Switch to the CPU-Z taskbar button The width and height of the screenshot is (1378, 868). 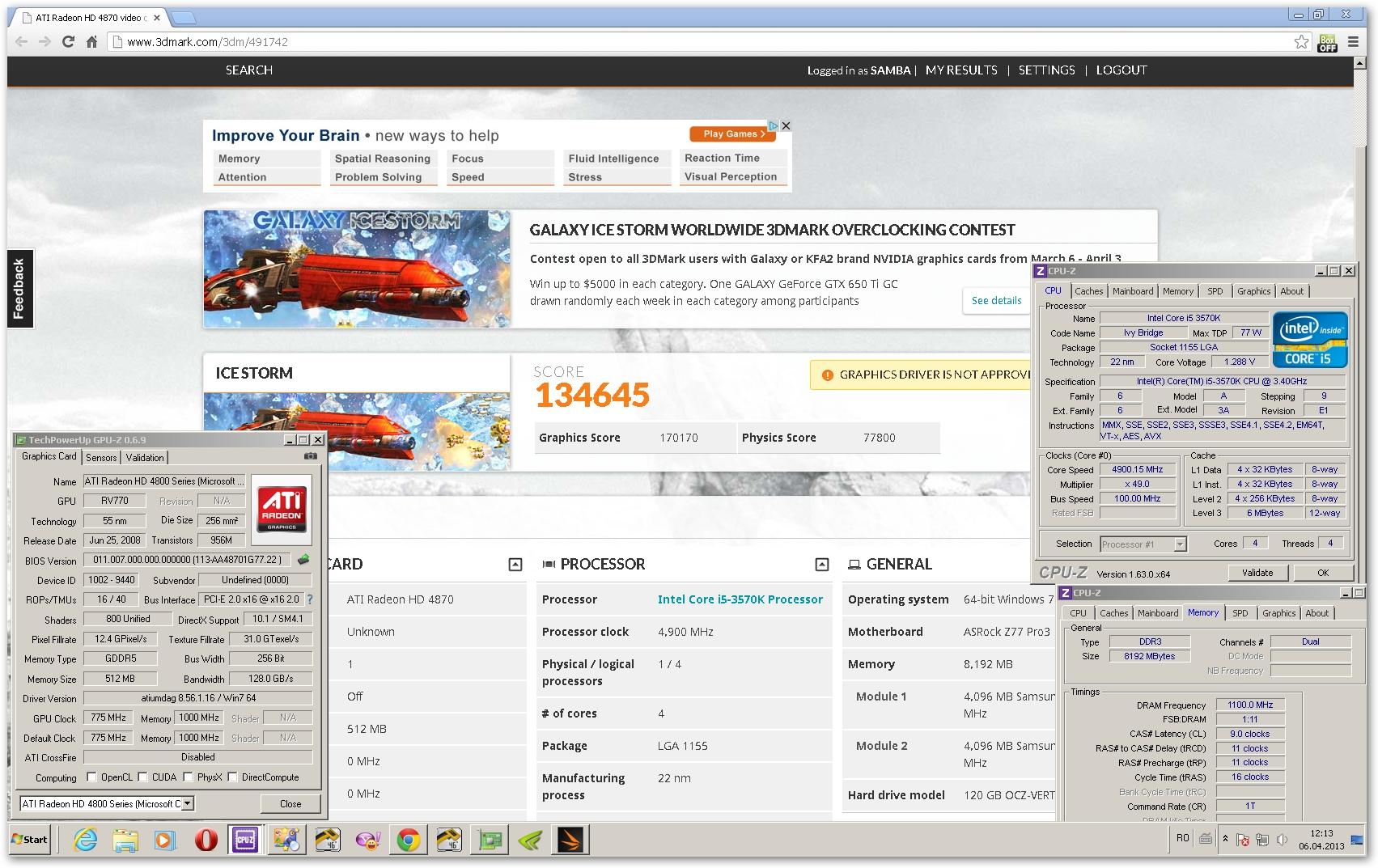coord(245,840)
